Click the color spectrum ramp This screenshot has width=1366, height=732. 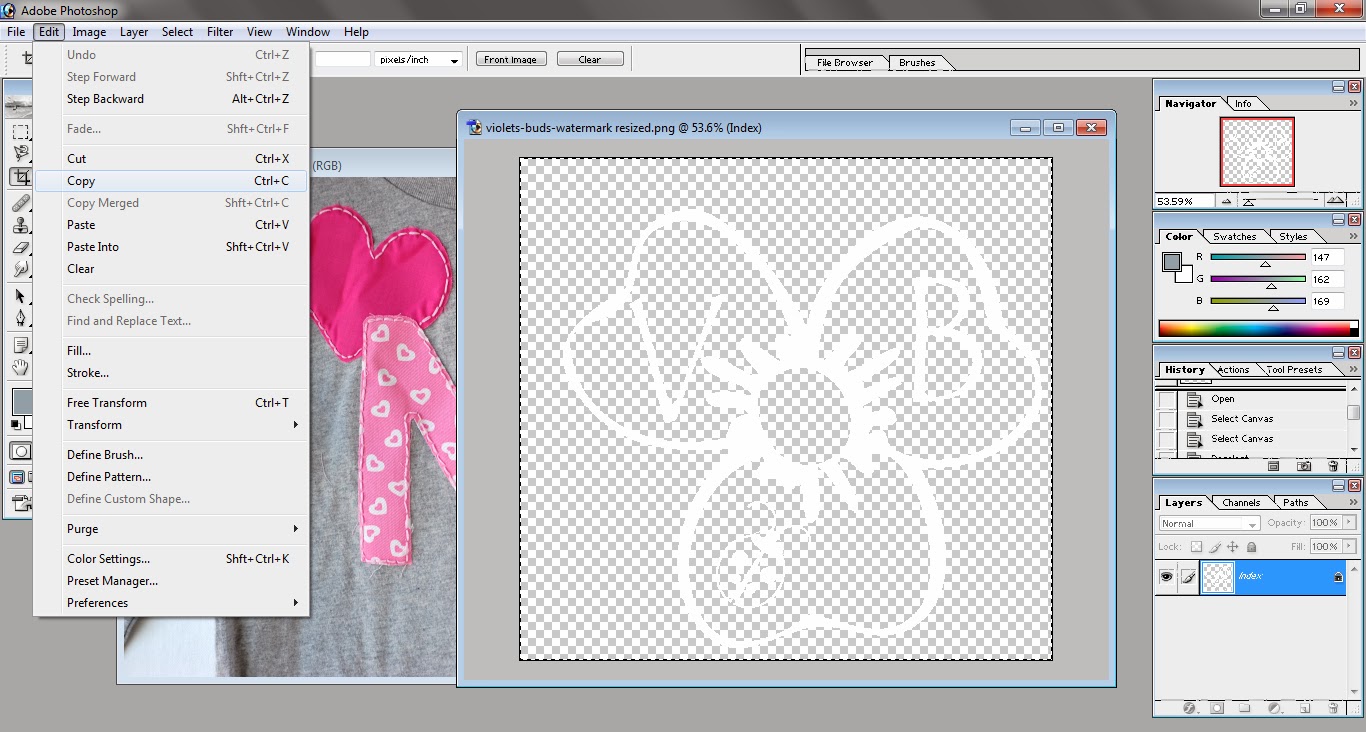[x=1258, y=328]
